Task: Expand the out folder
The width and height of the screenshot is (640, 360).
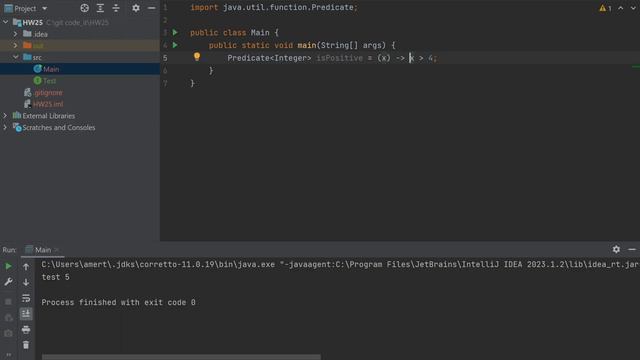Action: pyautogui.click(x=16, y=45)
